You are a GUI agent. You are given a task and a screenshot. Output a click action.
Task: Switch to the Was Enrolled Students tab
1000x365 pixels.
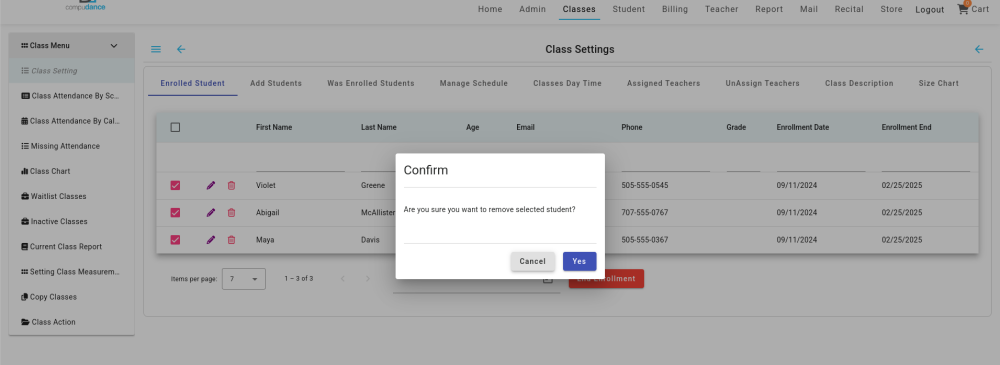click(x=371, y=84)
